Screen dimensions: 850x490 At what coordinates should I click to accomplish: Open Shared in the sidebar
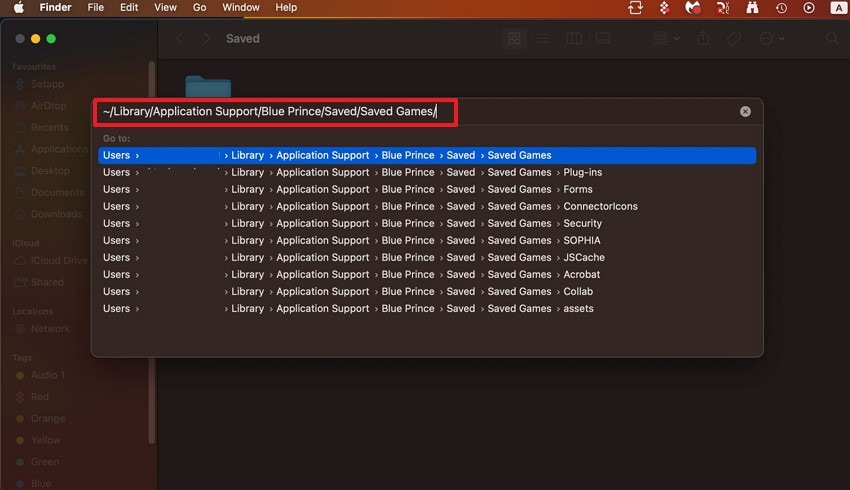47,282
